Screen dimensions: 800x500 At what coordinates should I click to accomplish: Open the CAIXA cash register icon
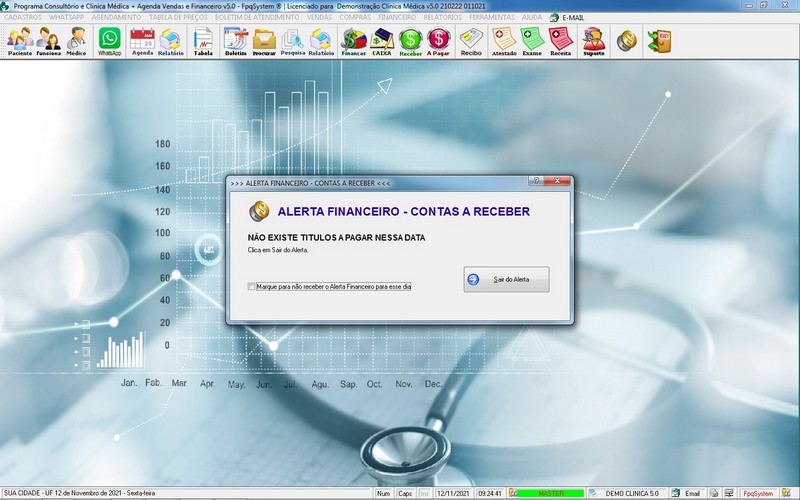(382, 41)
